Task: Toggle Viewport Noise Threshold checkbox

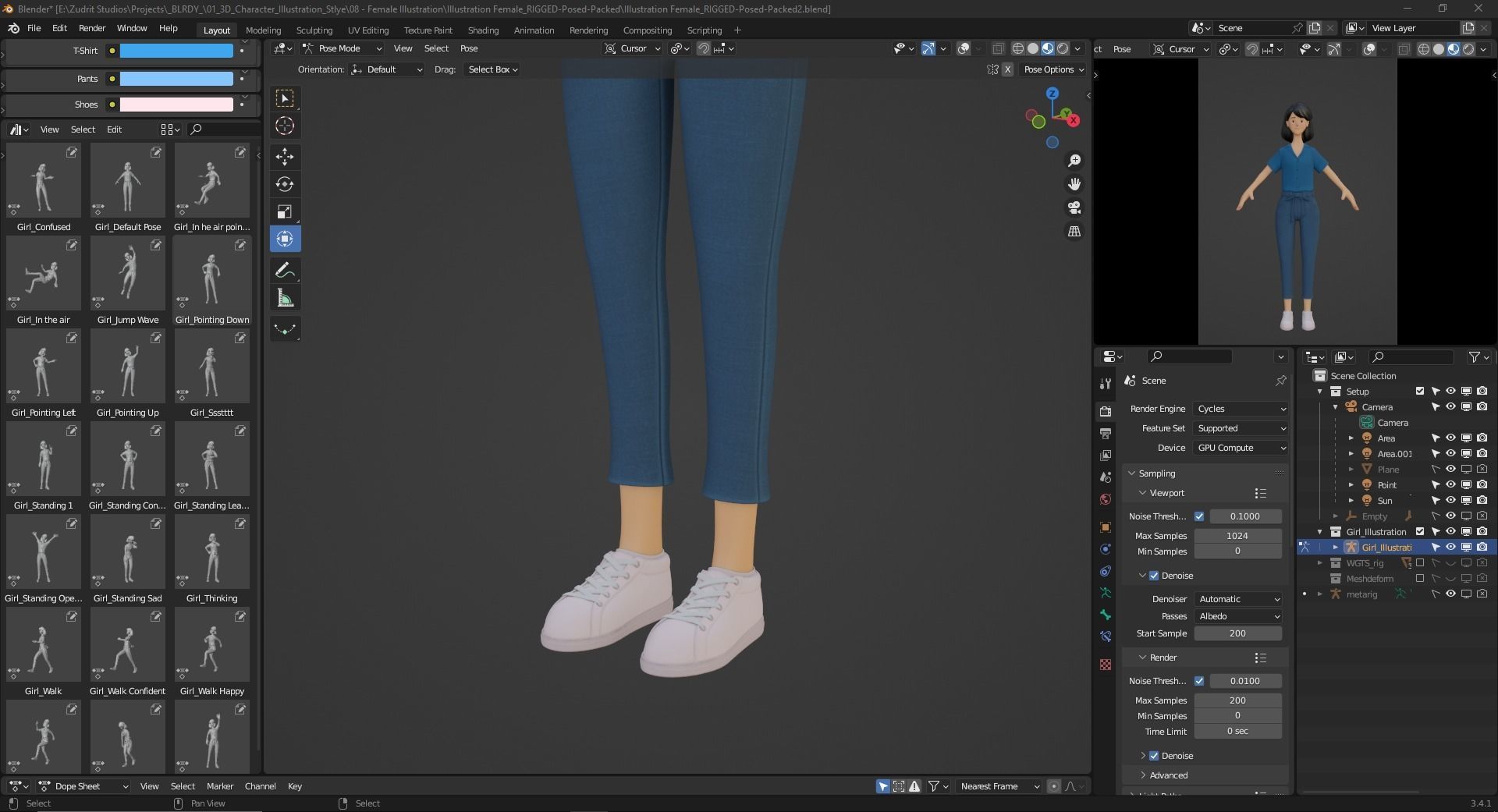Action: pyautogui.click(x=1199, y=516)
